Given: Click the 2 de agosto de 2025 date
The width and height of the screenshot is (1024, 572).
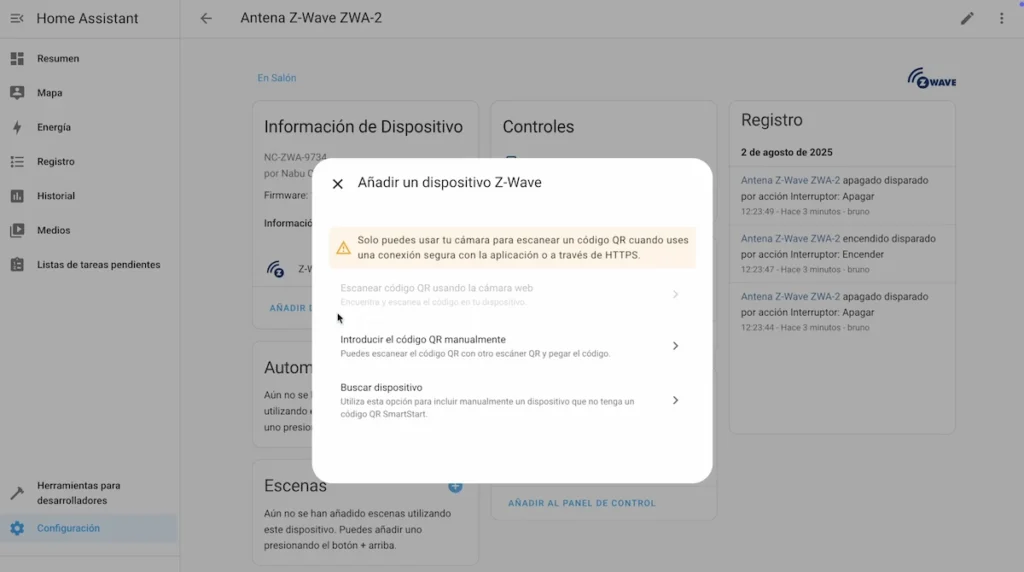Looking at the screenshot, I should (x=786, y=152).
